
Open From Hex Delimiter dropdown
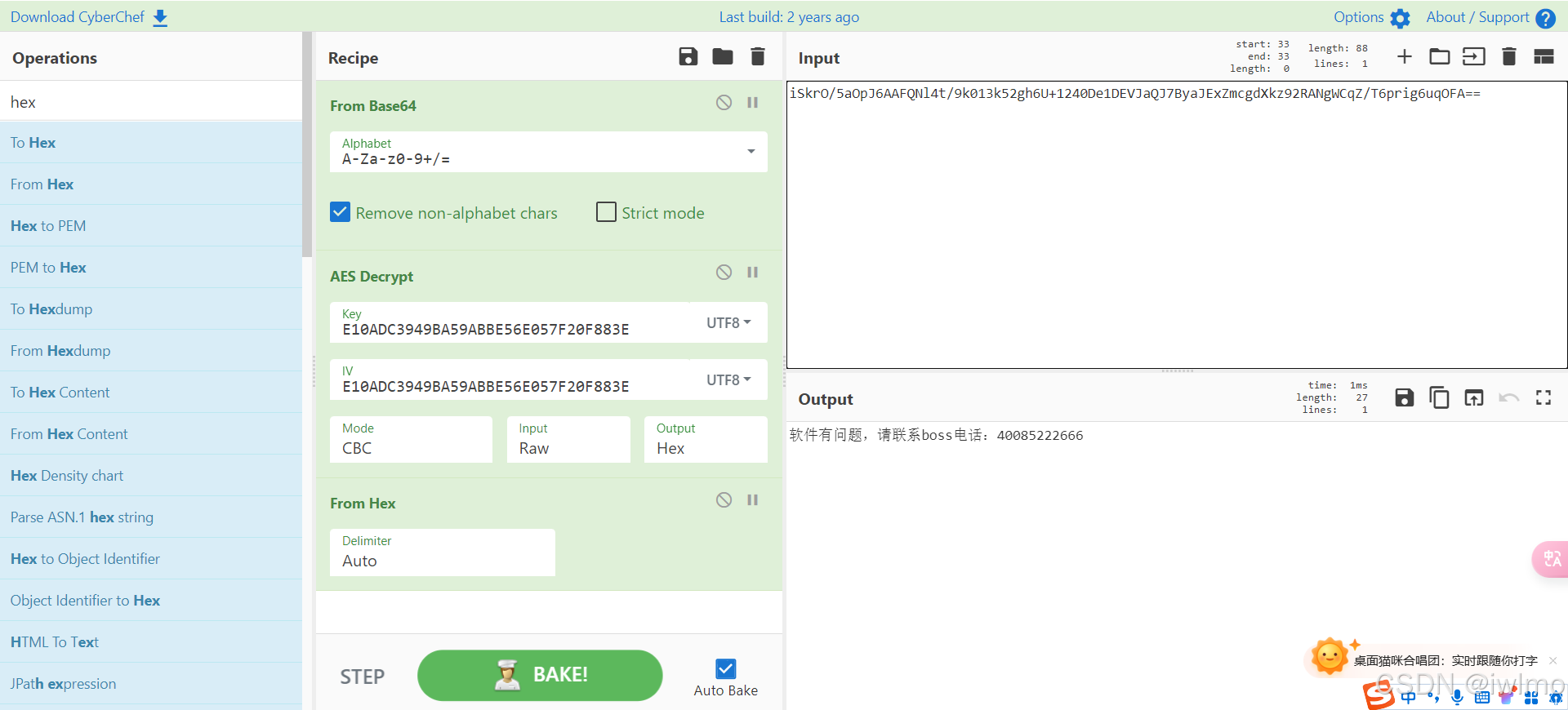442,552
